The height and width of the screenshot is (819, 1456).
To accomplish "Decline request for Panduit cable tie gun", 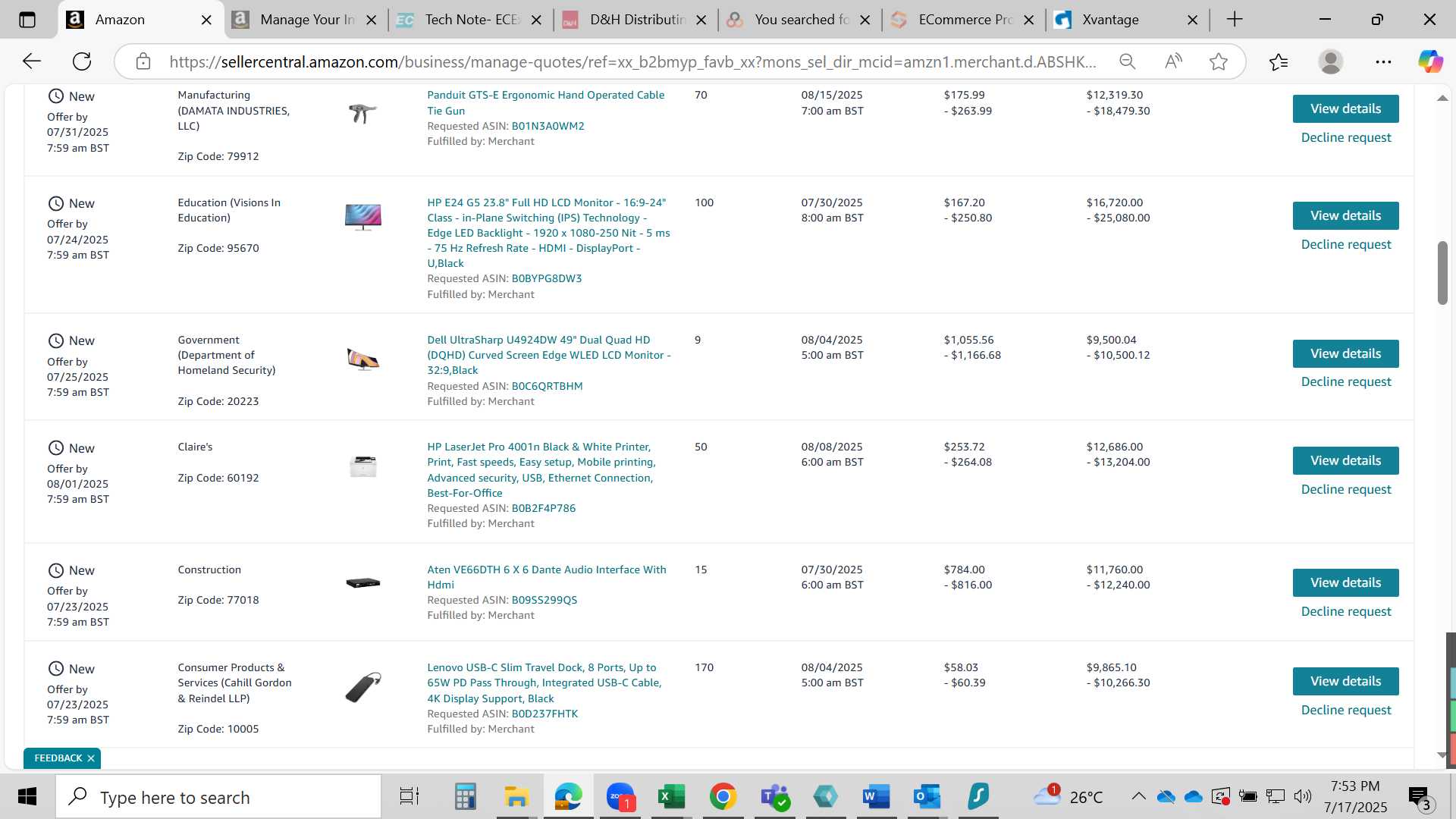I will pyautogui.click(x=1346, y=137).
